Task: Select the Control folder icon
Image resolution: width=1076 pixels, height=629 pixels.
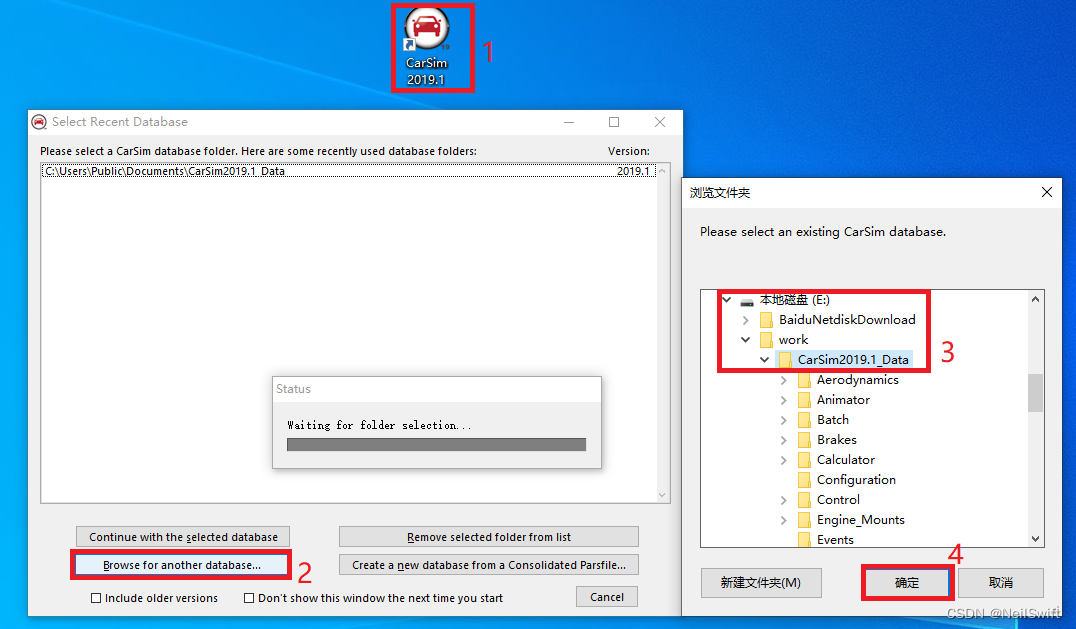Action: [804, 500]
